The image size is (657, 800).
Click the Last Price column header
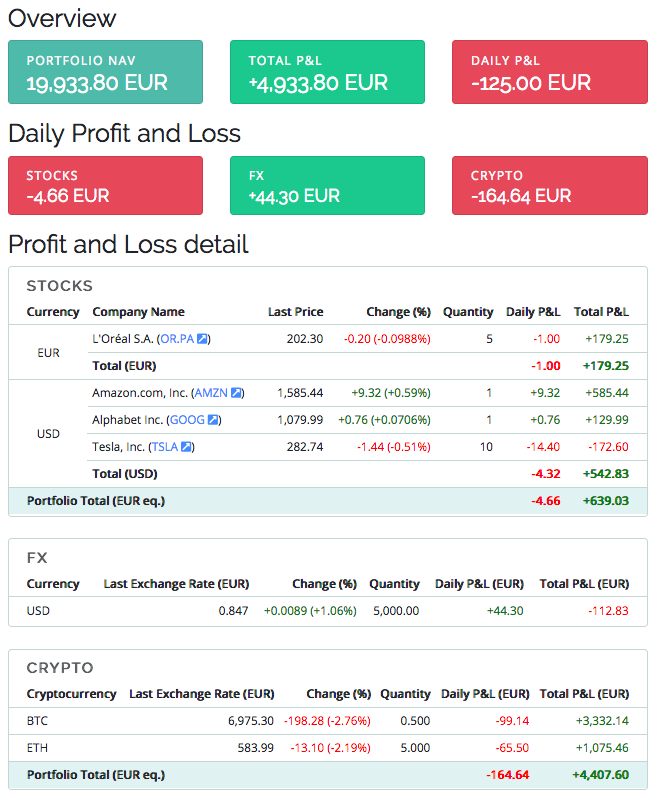point(296,312)
